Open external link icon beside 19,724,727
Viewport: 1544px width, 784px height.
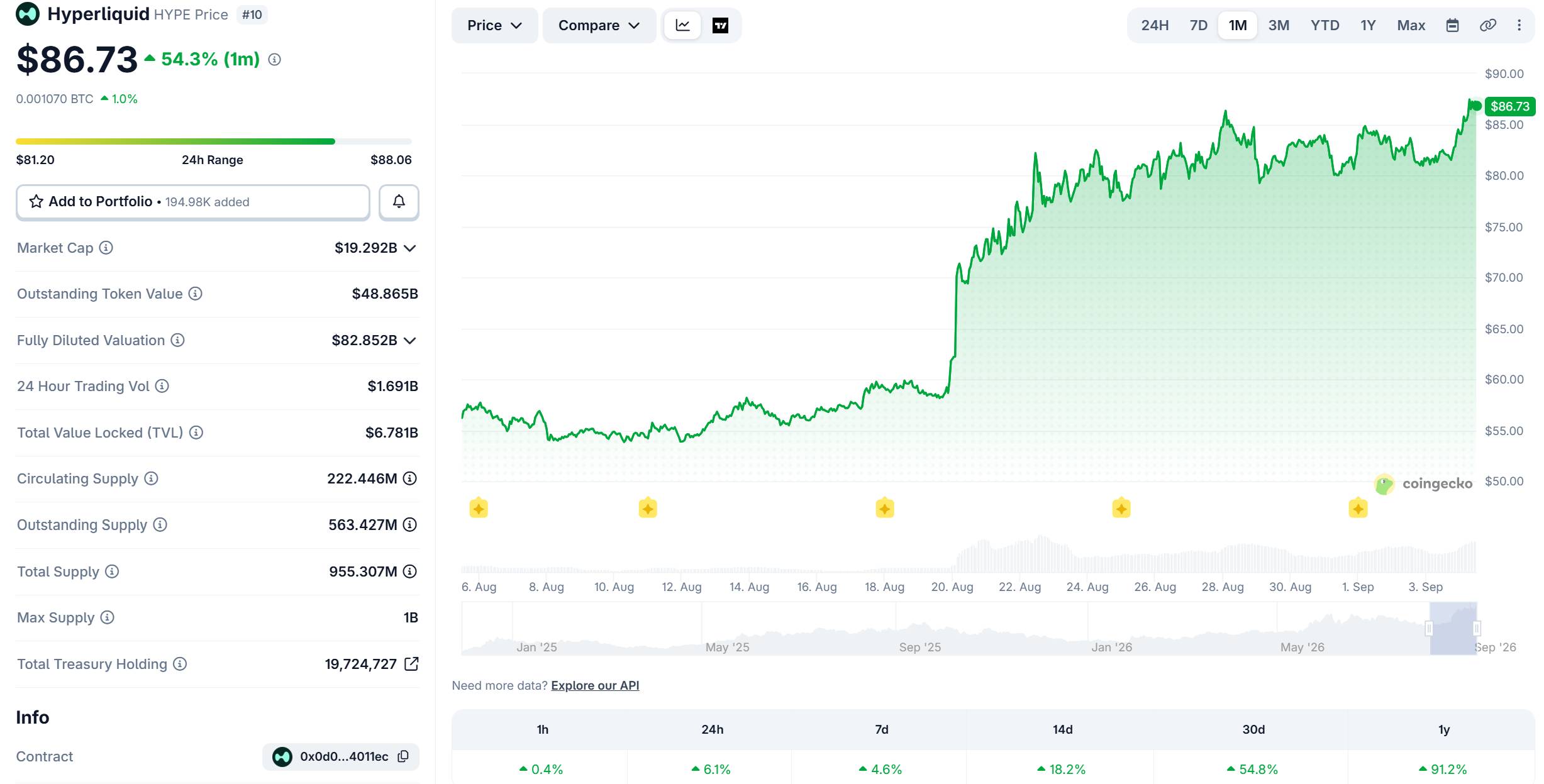411,664
